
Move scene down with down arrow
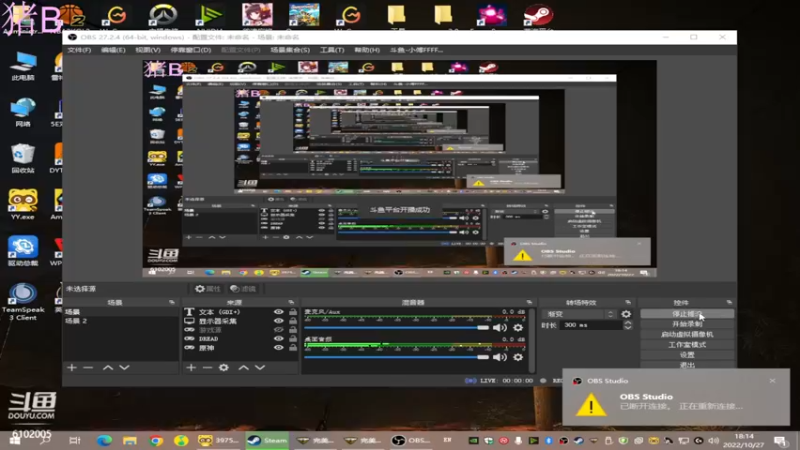click(124, 367)
